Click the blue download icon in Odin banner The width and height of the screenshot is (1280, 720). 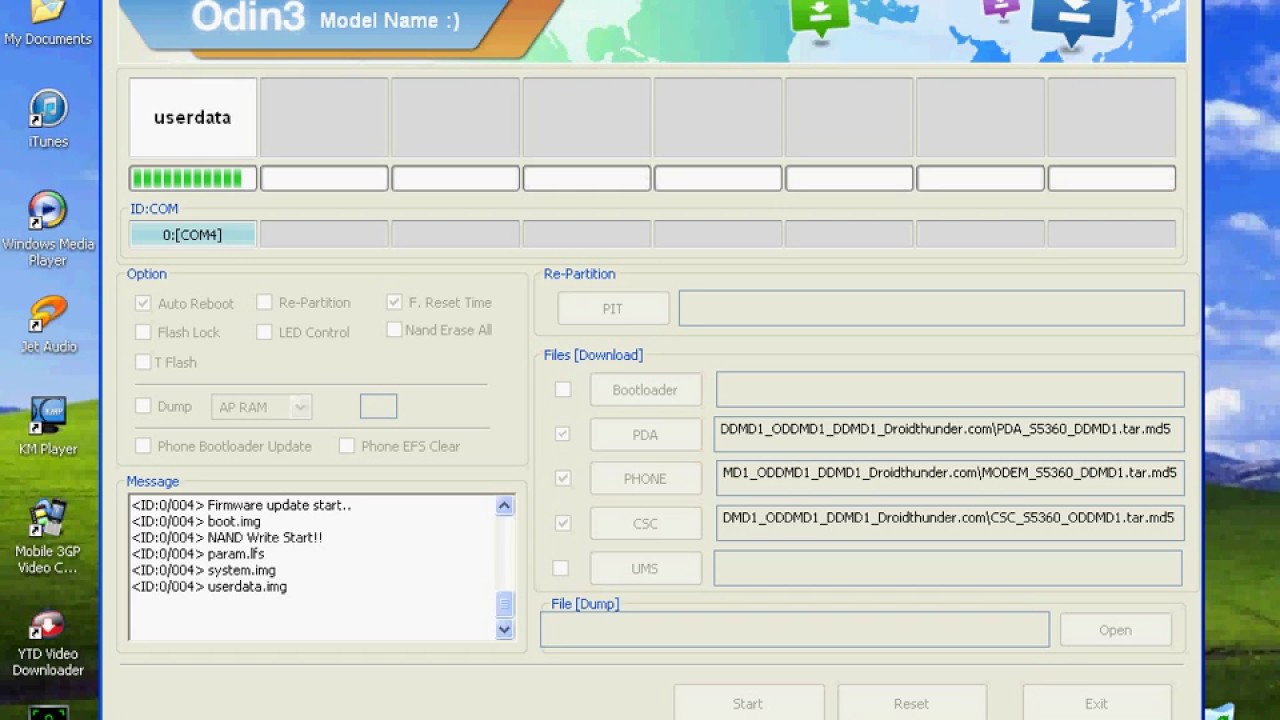1072,22
